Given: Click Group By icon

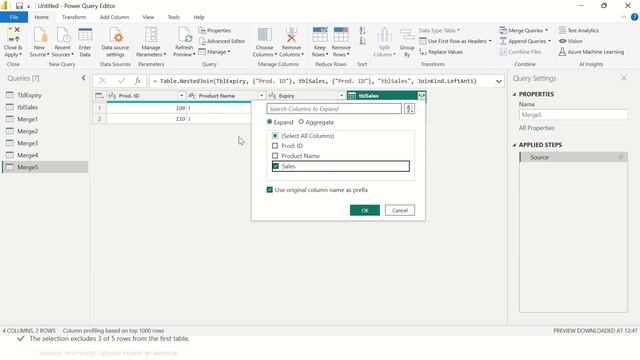Looking at the screenshot, I should pyautogui.click(x=407, y=35).
